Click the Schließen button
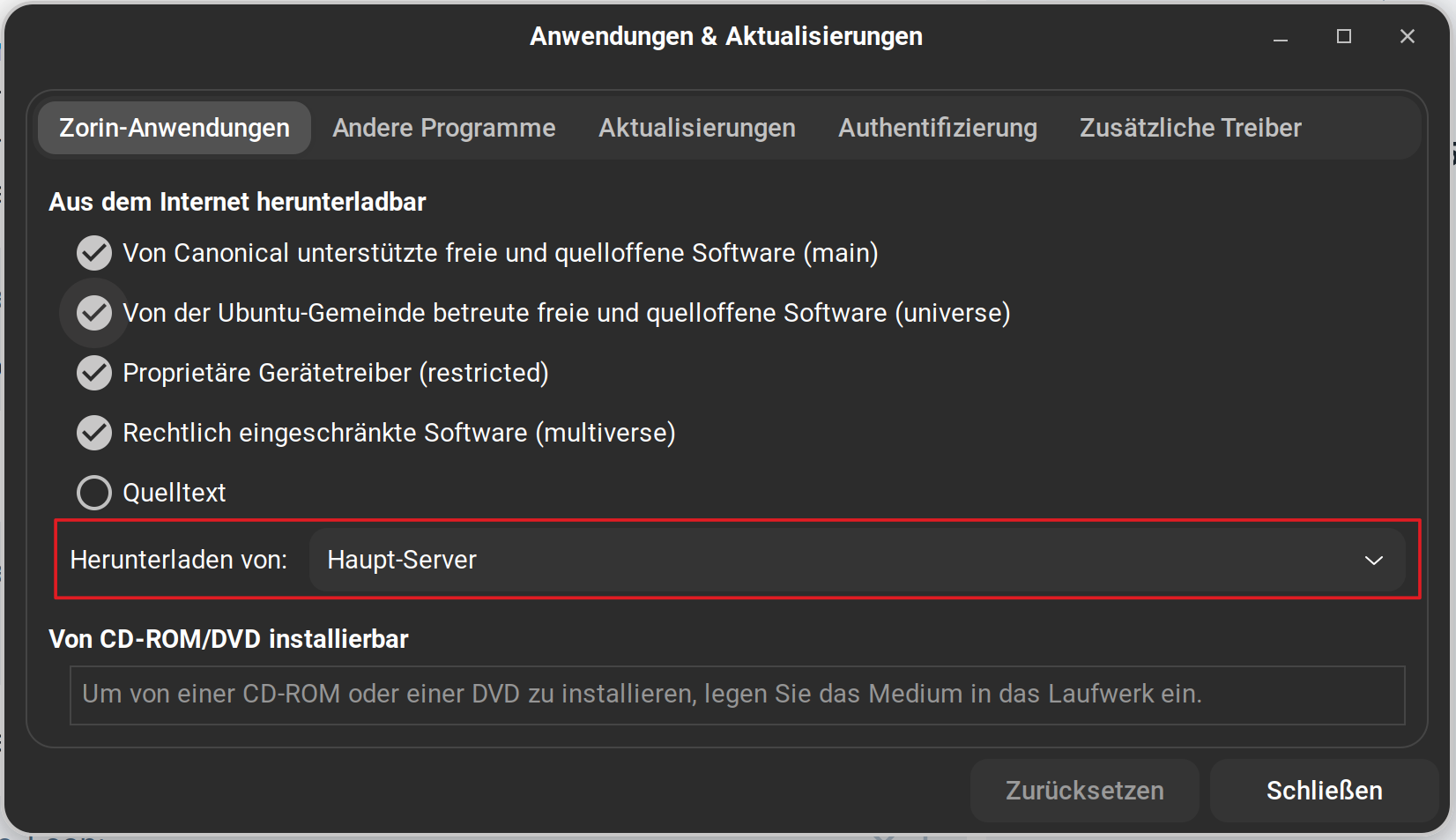The width and height of the screenshot is (1456, 840). point(1324,791)
